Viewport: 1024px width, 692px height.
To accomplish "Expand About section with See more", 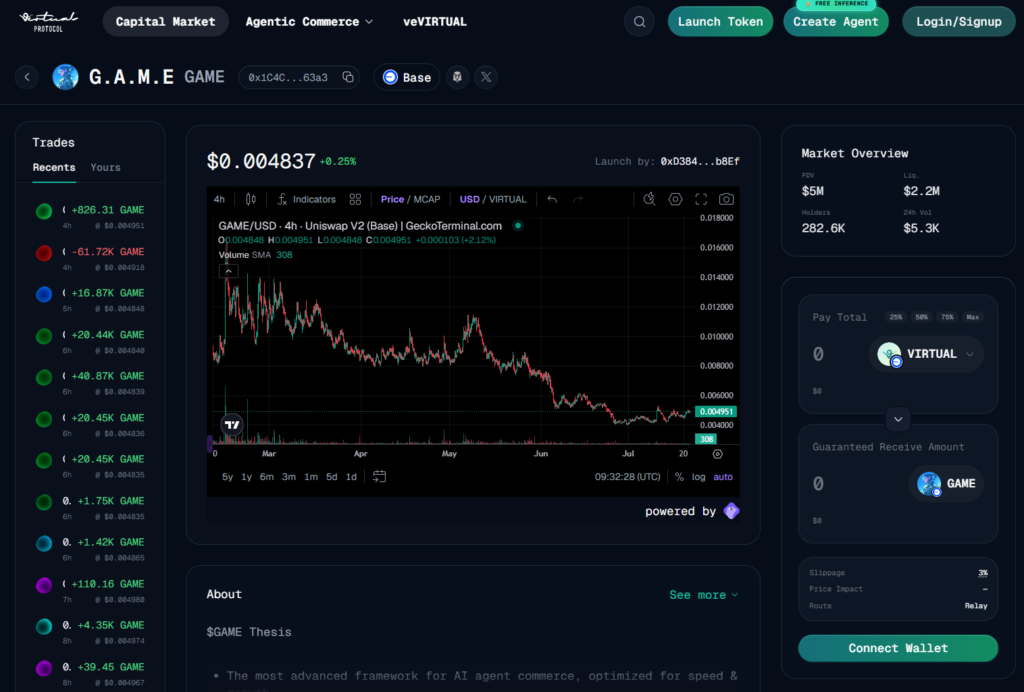I will [x=703, y=595].
